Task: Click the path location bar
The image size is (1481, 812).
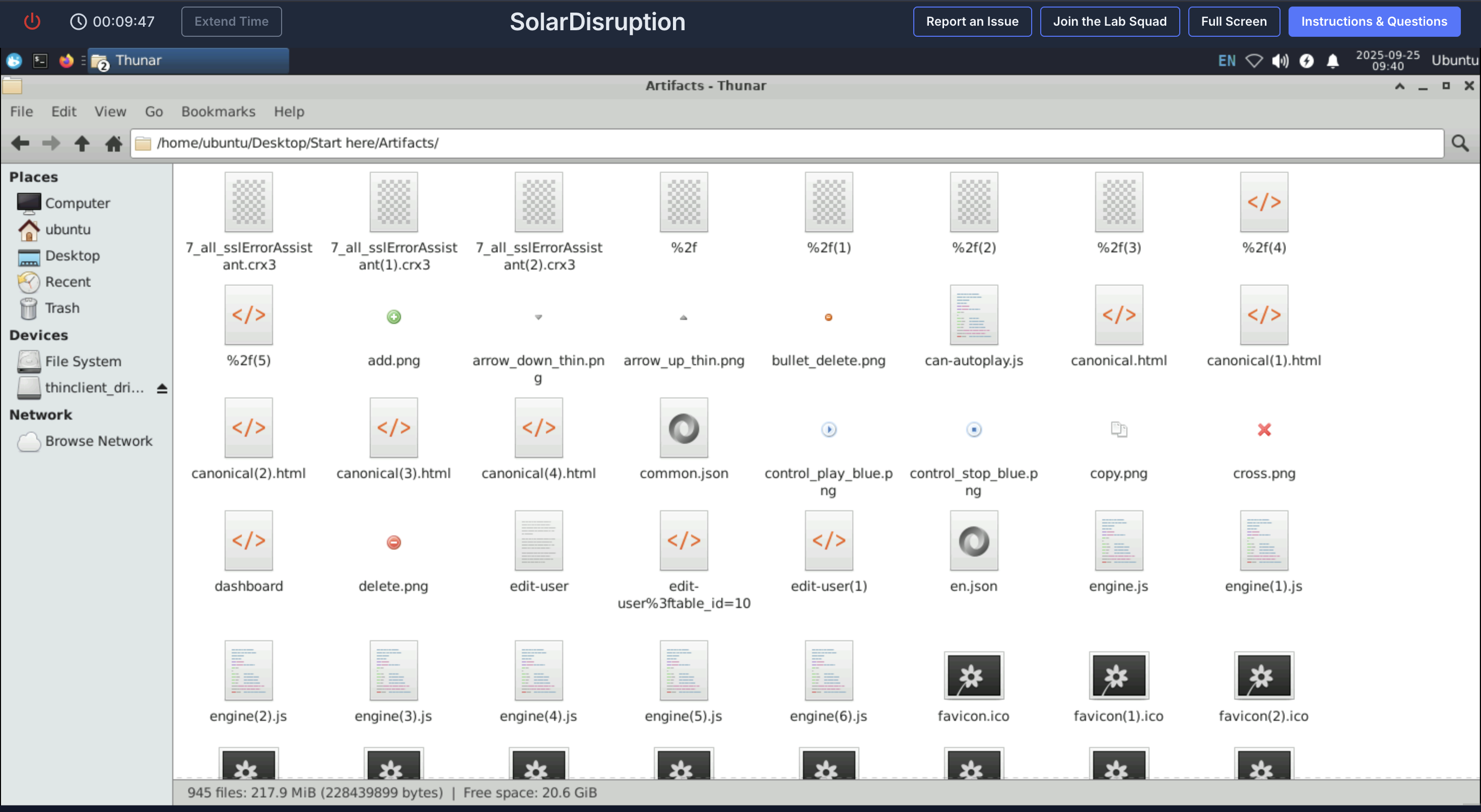Action: tap(793, 143)
